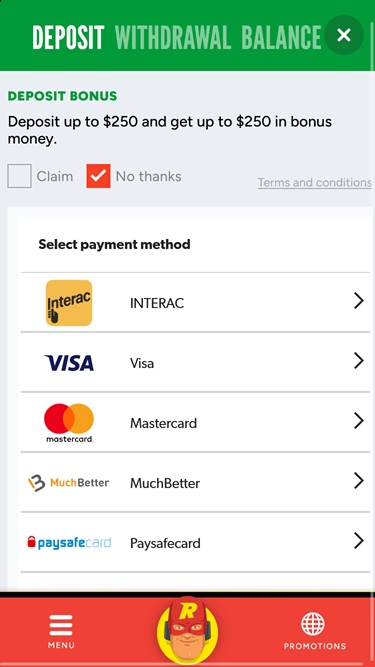Expand the Paysafecard row chevron

359,541
